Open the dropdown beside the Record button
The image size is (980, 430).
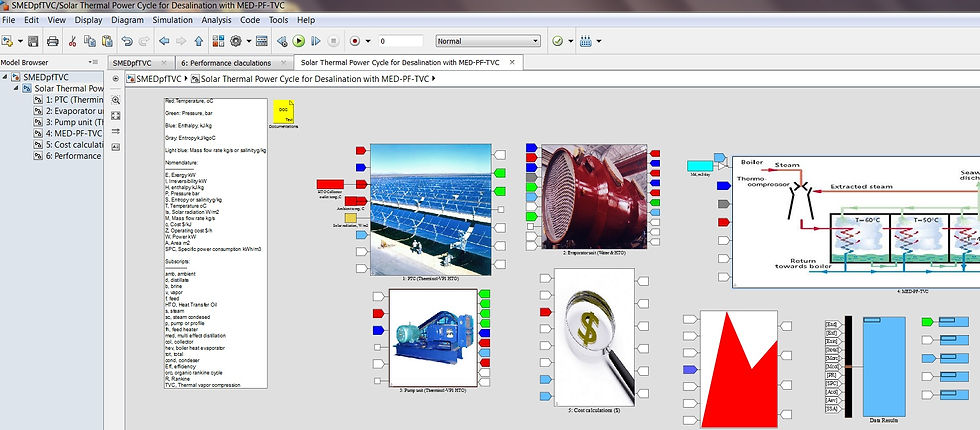coord(368,41)
